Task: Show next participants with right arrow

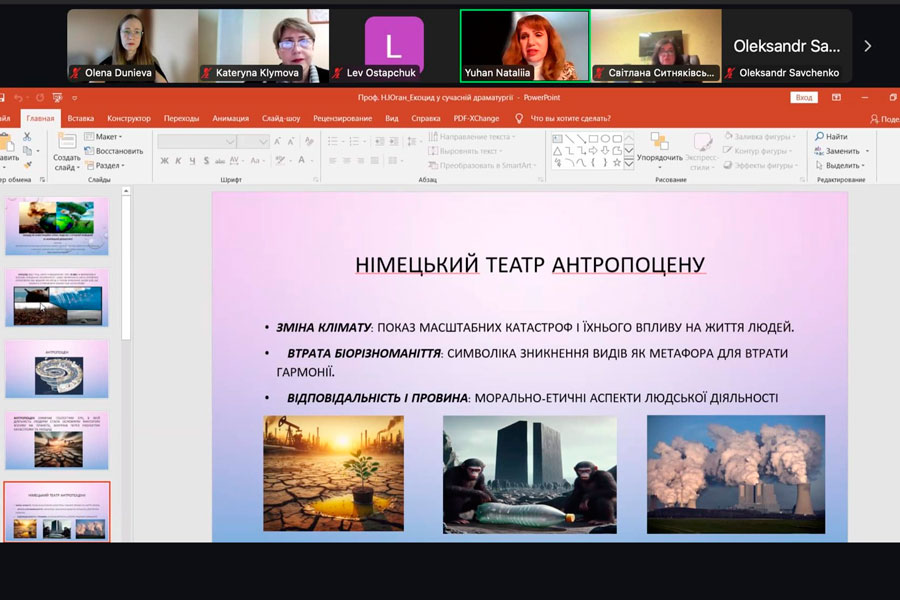Action: [x=867, y=46]
